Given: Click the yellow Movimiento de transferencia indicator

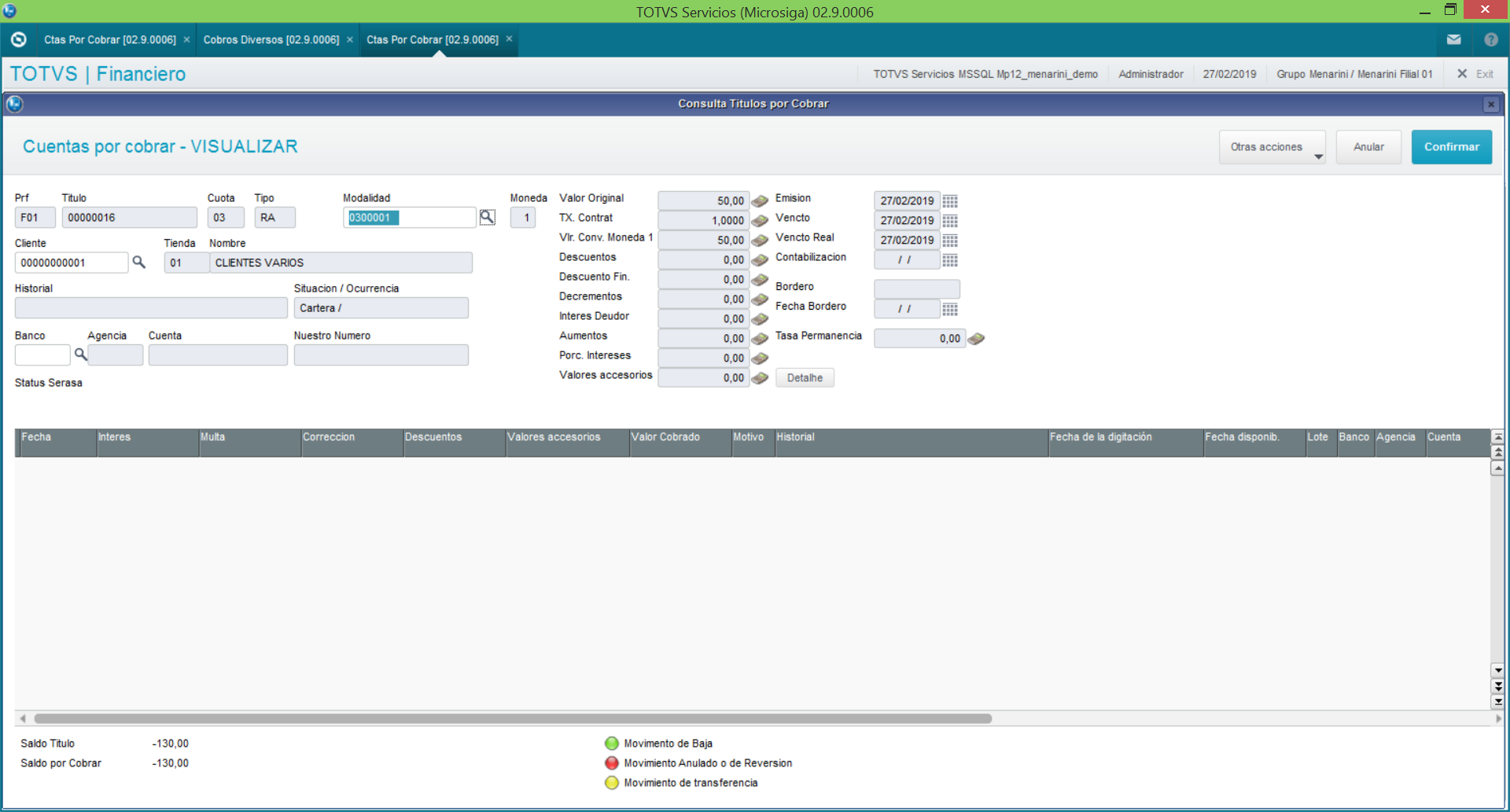Looking at the screenshot, I should click(612, 783).
